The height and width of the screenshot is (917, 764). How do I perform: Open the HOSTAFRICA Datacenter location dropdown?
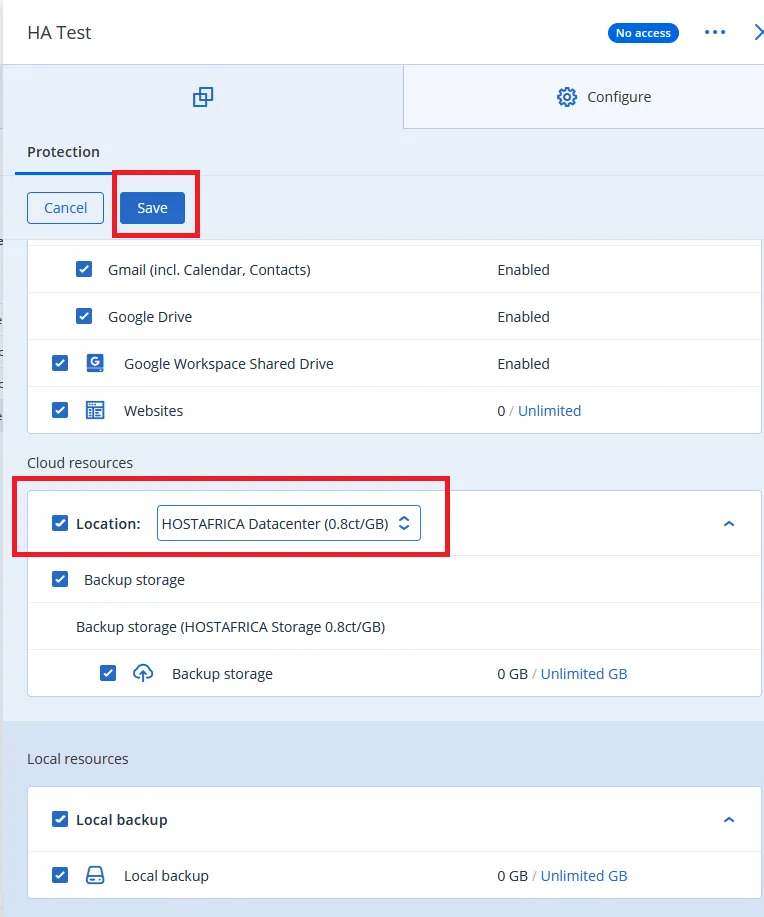(x=288, y=523)
